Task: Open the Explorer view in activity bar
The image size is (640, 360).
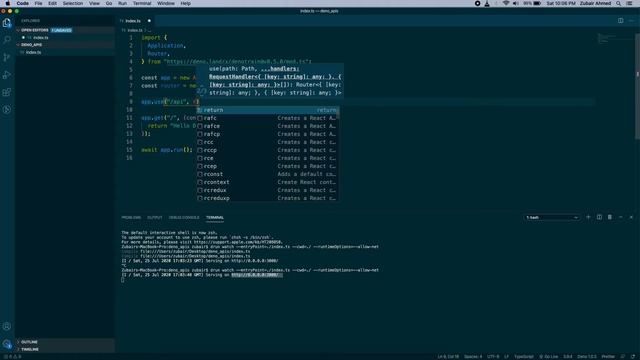Action: [x=7, y=23]
